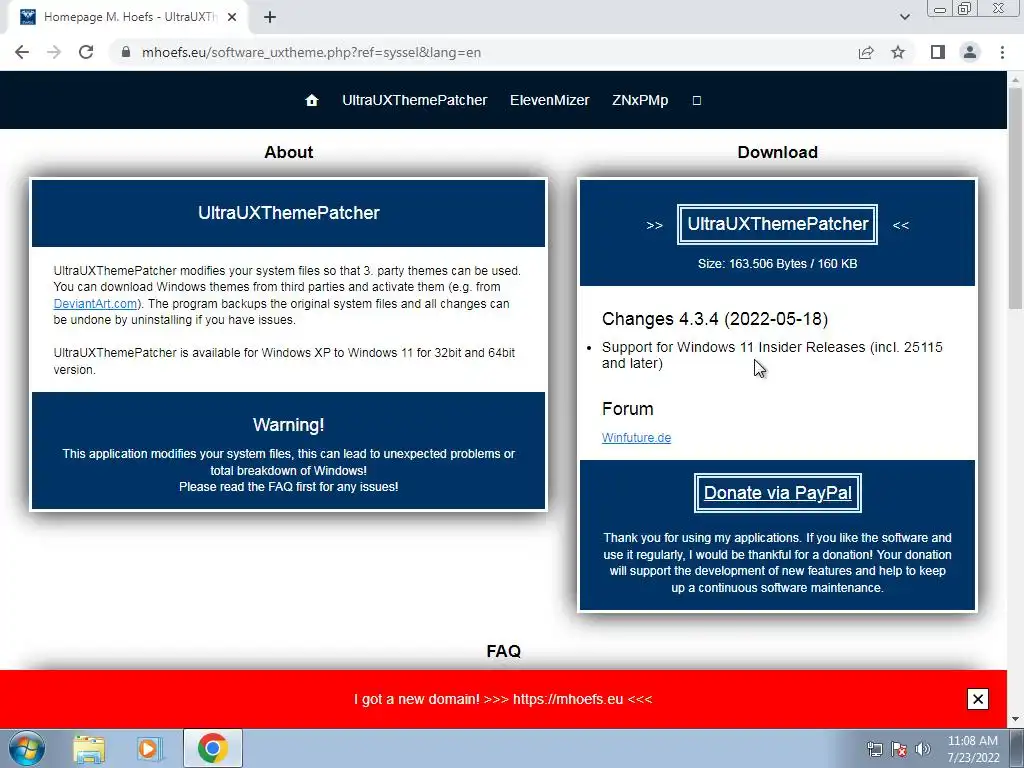The height and width of the screenshot is (768, 1024).
Task: Select the Homepage M. Hoefs tab
Action: [128, 17]
